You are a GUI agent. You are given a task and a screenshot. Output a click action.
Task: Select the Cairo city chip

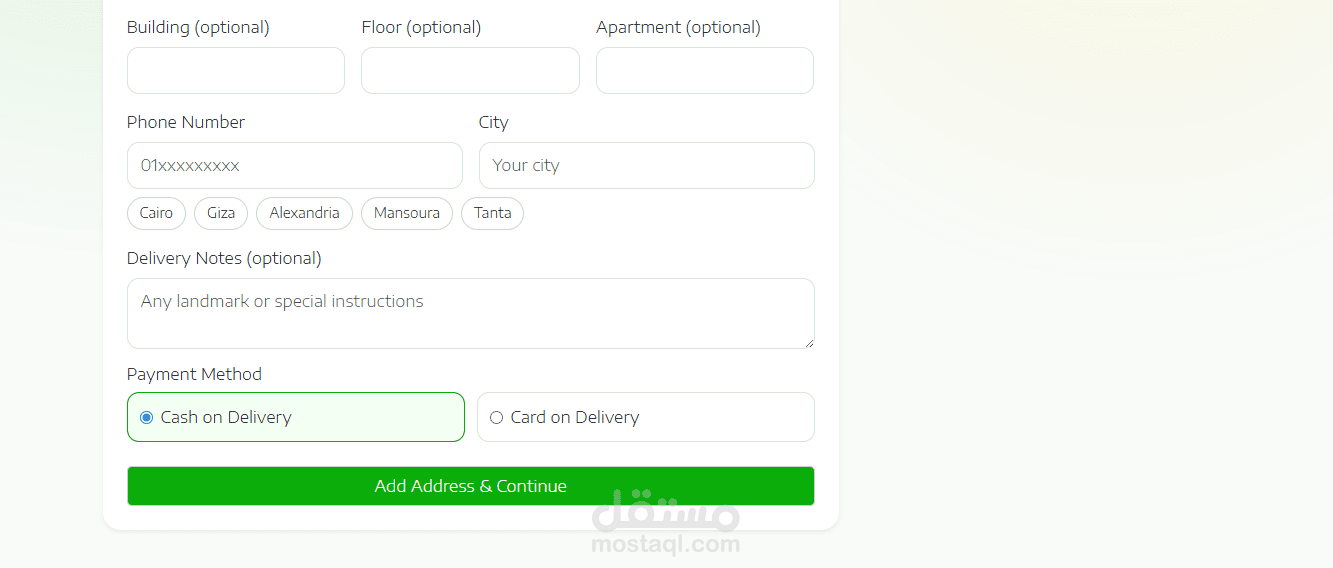click(156, 213)
